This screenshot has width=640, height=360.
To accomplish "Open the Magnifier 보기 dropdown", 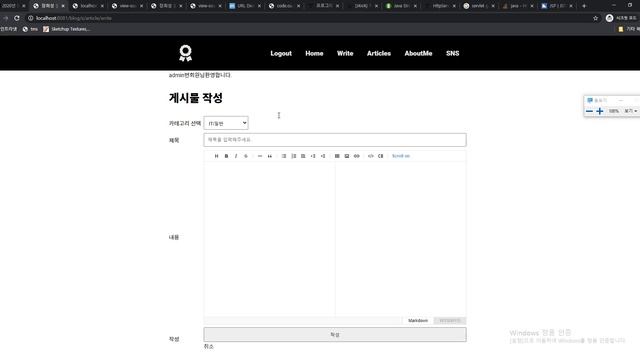I will tap(630, 111).
